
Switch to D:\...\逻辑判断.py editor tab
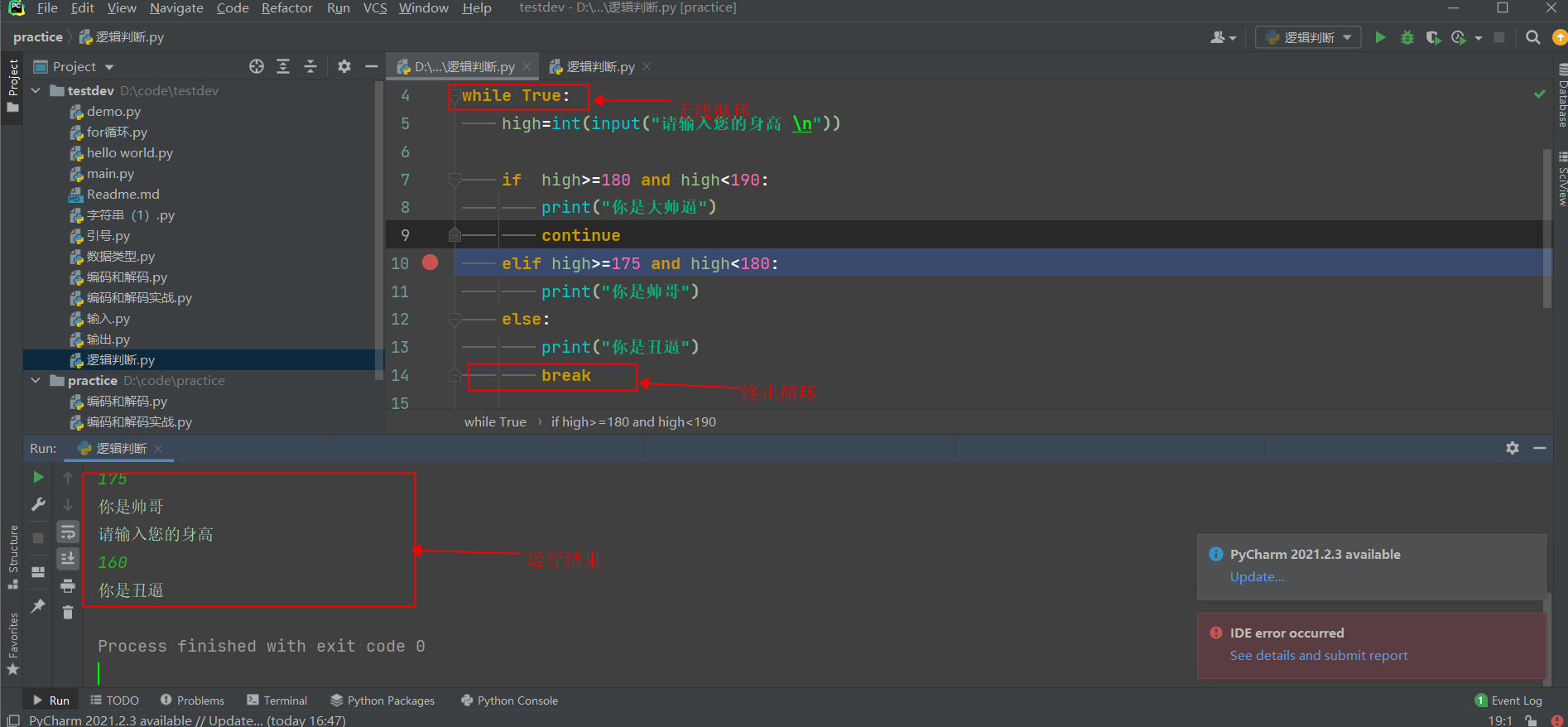(x=464, y=66)
